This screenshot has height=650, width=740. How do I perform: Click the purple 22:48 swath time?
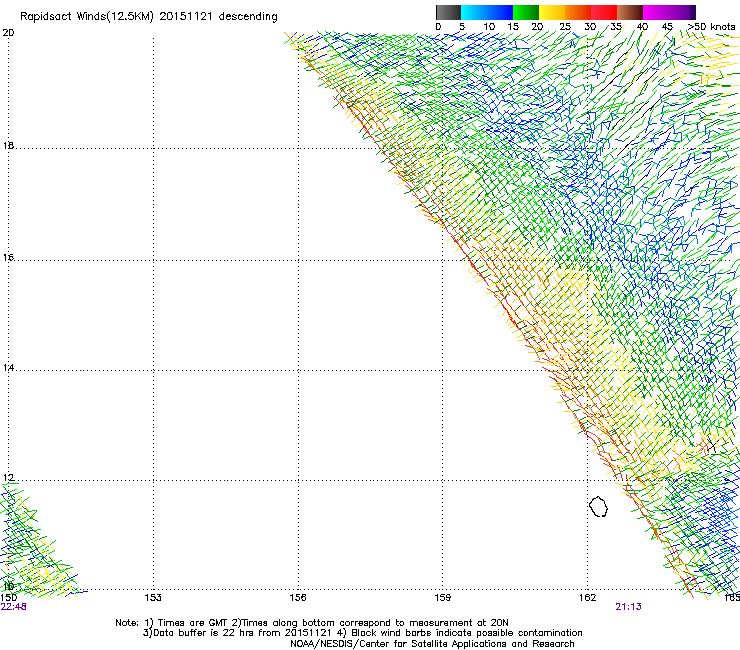(14, 607)
